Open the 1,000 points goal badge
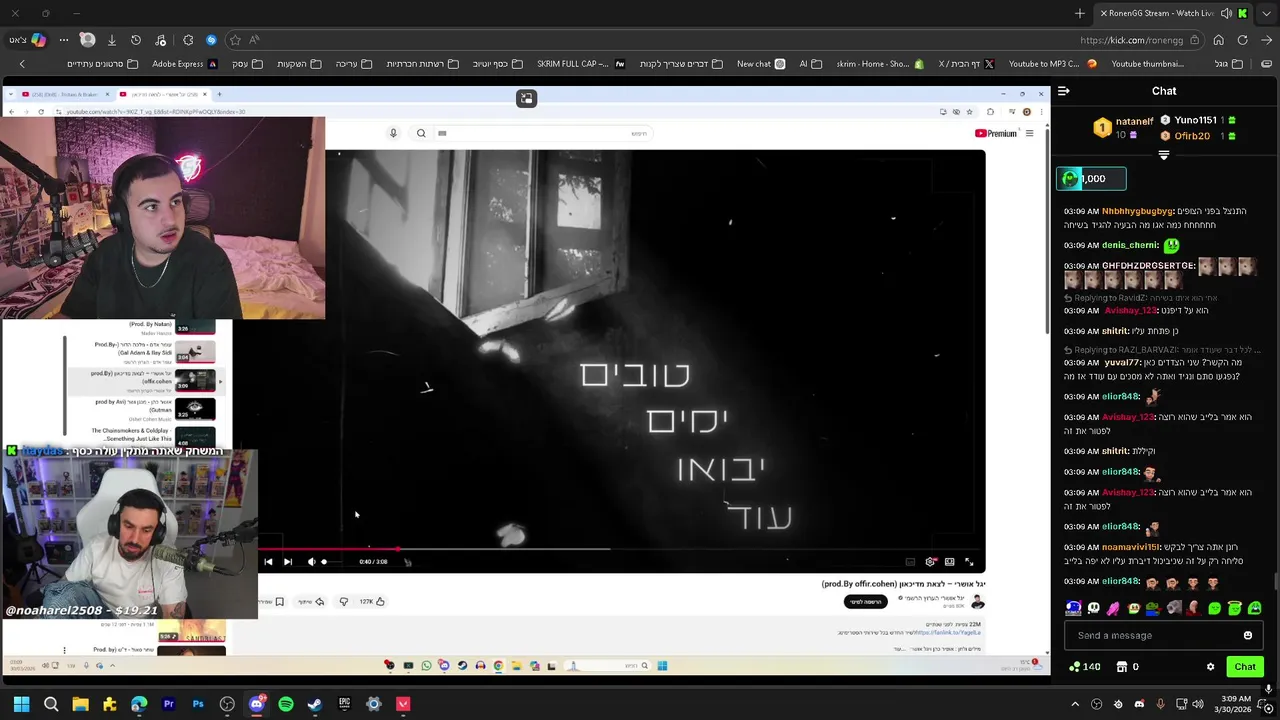The height and width of the screenshot is (720, 1280). [1091, 179]
